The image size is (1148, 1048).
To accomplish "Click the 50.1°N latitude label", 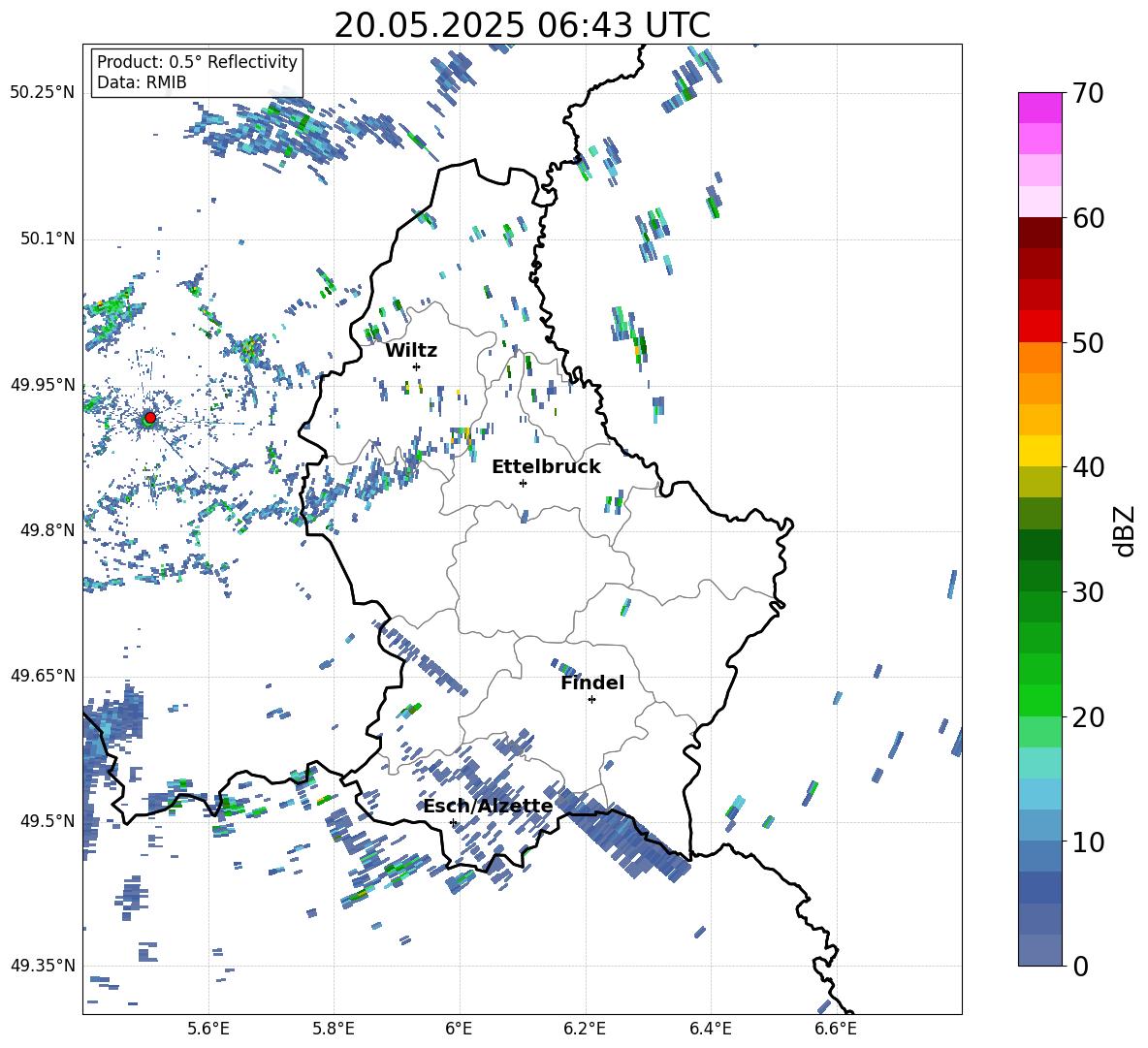I will [48, 238].
